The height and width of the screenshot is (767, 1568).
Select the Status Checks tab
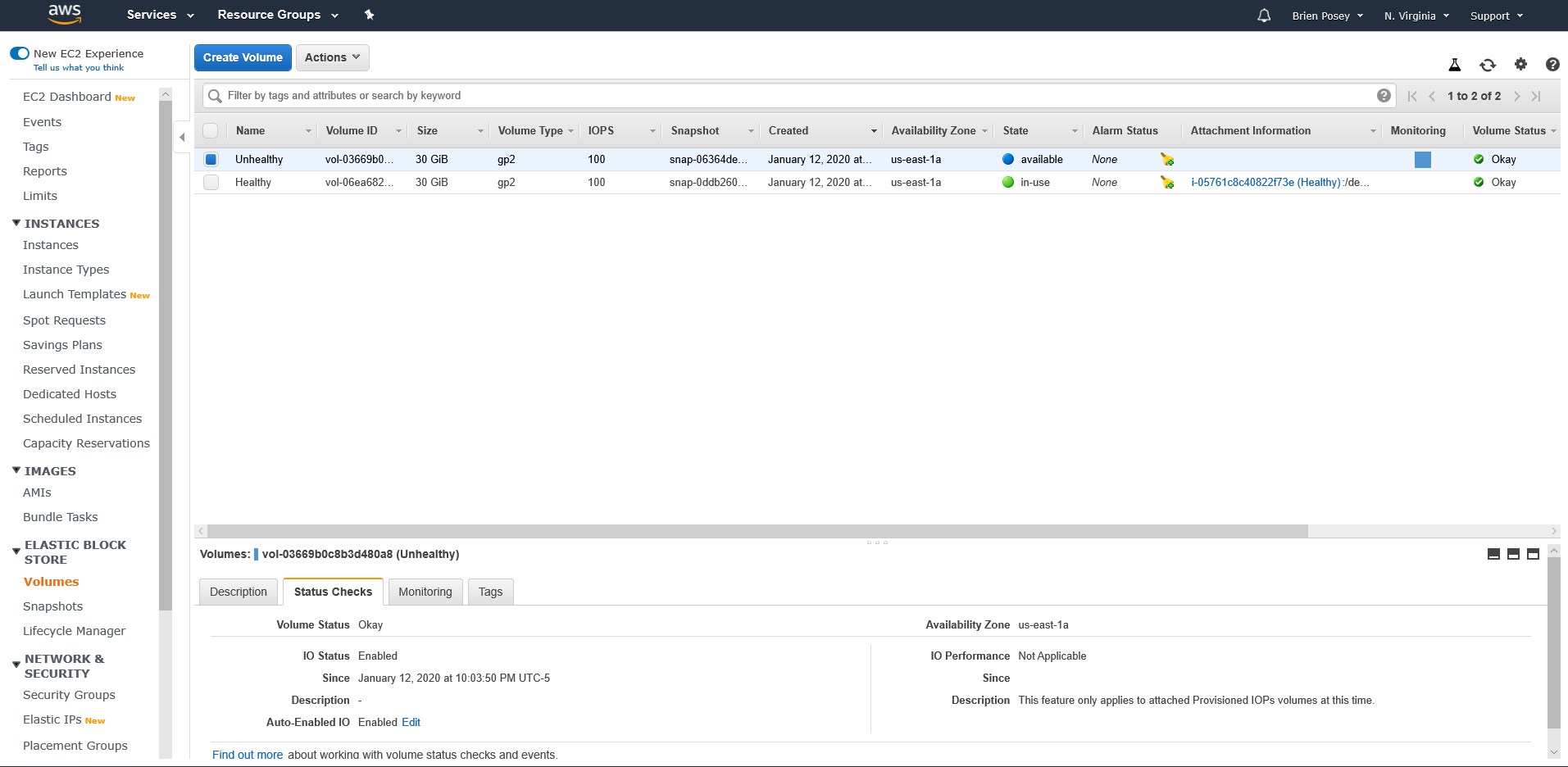pos(333,592)
